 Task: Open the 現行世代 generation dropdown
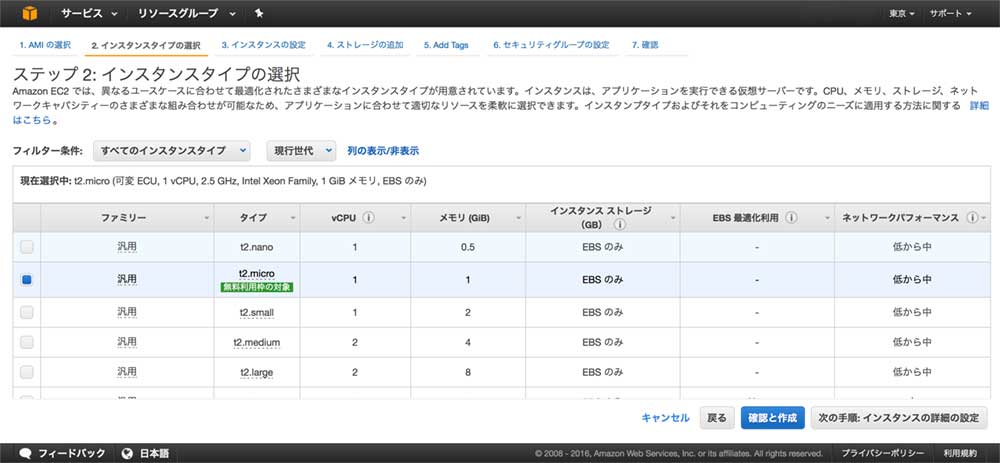pos(301,150)
